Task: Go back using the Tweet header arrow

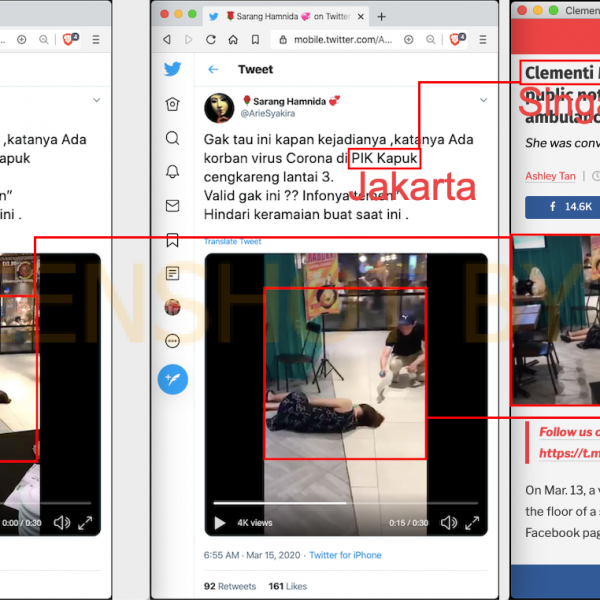Action: [213, 69]
